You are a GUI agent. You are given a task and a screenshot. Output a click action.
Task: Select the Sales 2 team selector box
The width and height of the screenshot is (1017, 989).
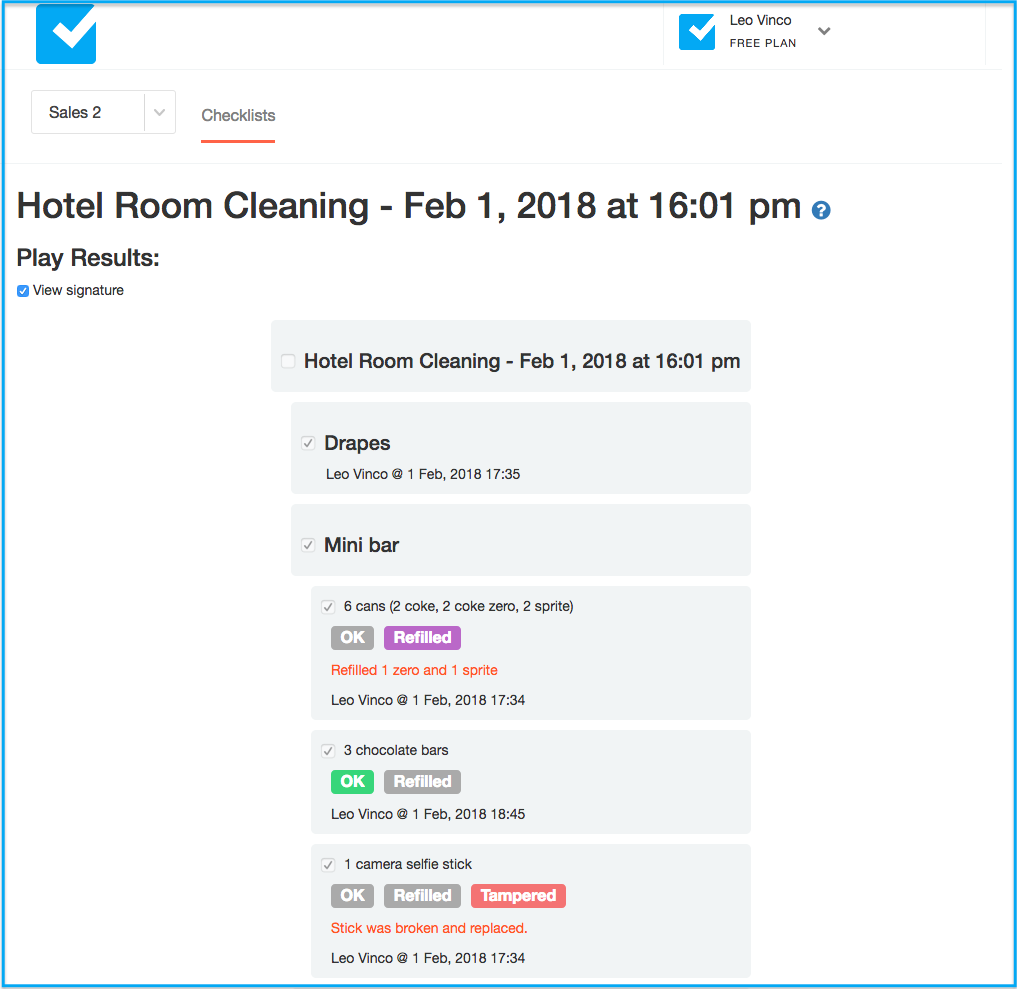tap(103, 112)
